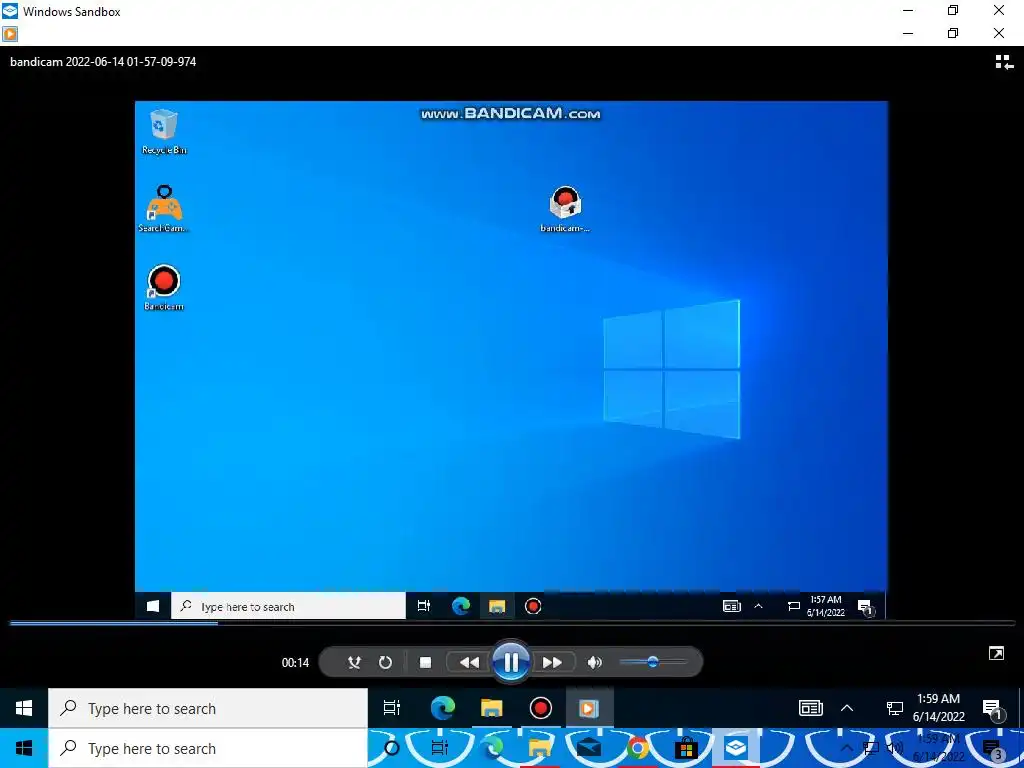Click the recorded taskbar's File Explorer icon

[497, 606]
